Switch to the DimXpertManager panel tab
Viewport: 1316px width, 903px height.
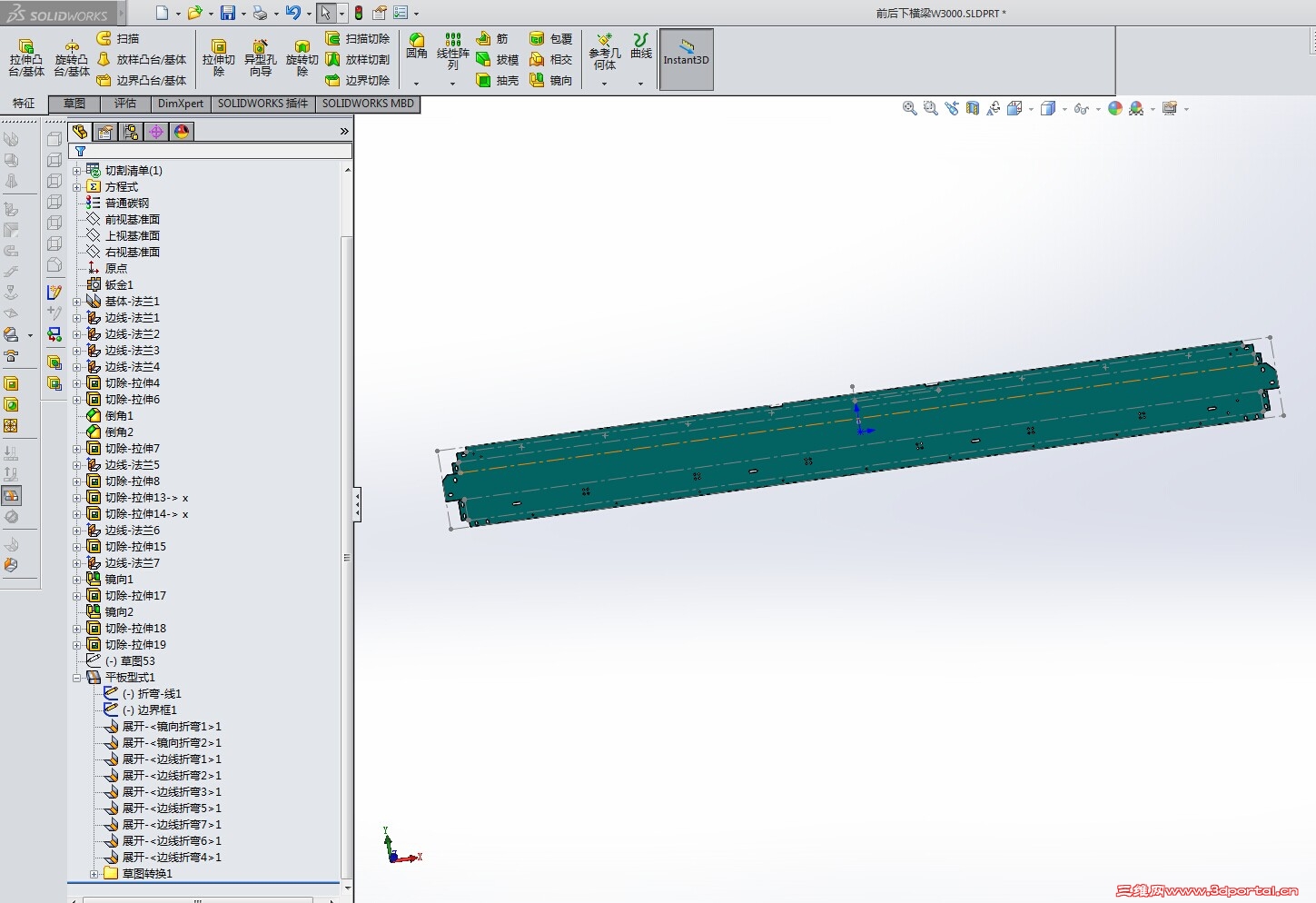pos(156,132)
